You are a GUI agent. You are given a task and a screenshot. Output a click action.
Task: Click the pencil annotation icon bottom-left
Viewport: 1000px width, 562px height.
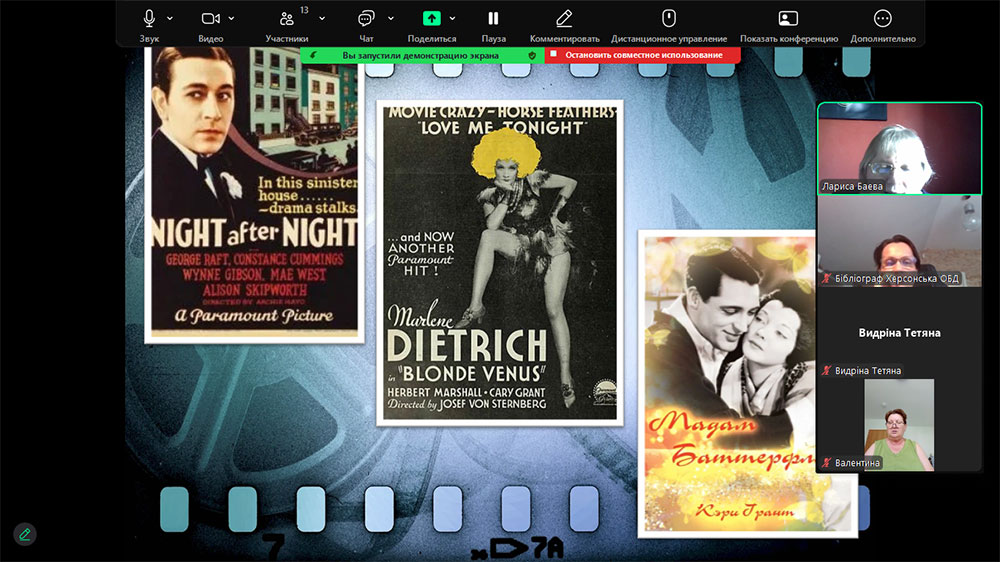click(x=25, y=534)
